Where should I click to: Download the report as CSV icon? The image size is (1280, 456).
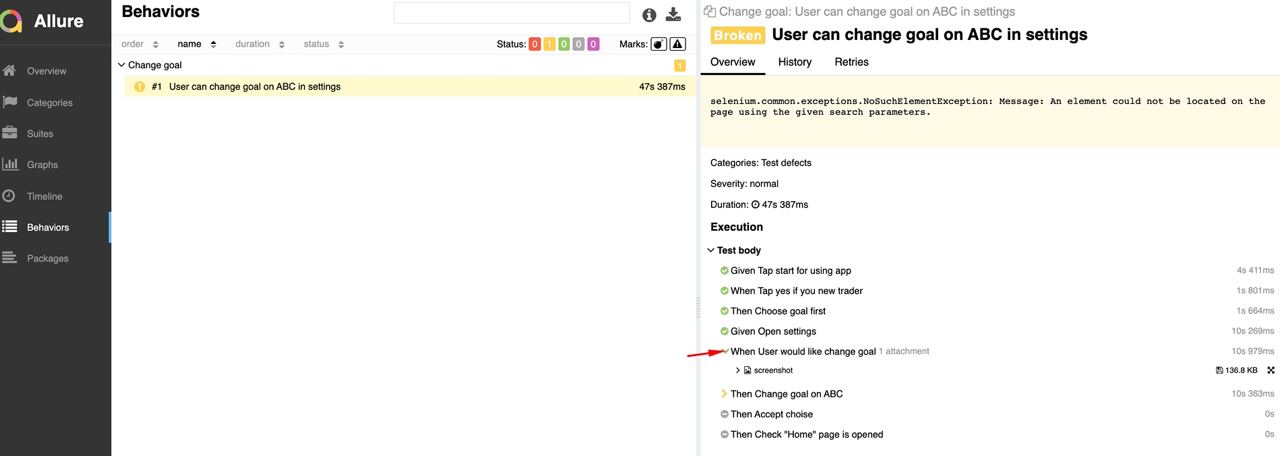[674, 14]
